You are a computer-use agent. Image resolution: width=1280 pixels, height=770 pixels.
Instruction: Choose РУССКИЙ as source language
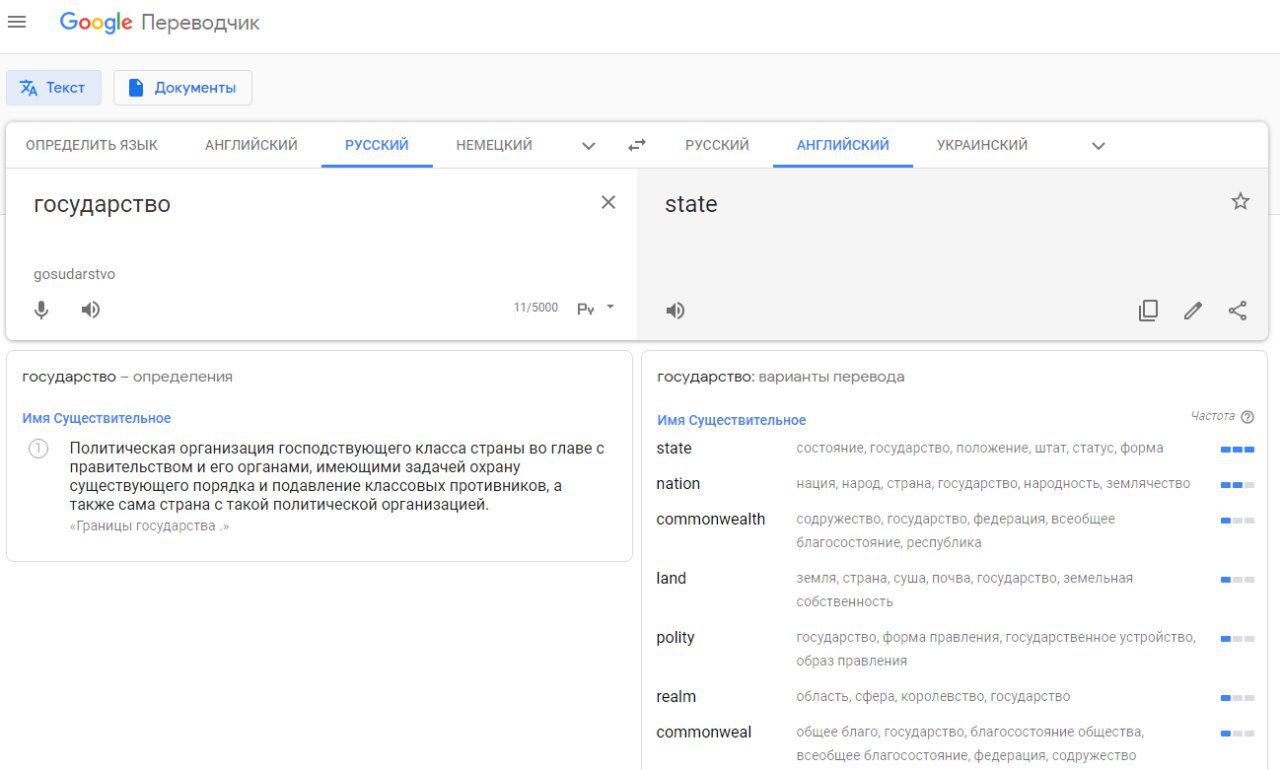click(377, 145)
